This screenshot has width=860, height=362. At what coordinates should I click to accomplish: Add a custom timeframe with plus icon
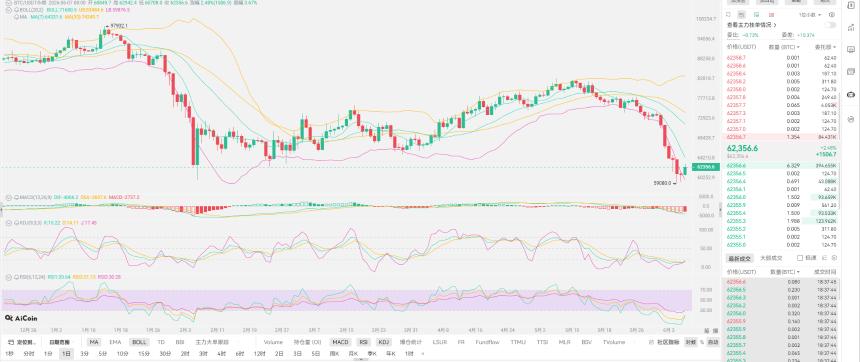[422, 354]
